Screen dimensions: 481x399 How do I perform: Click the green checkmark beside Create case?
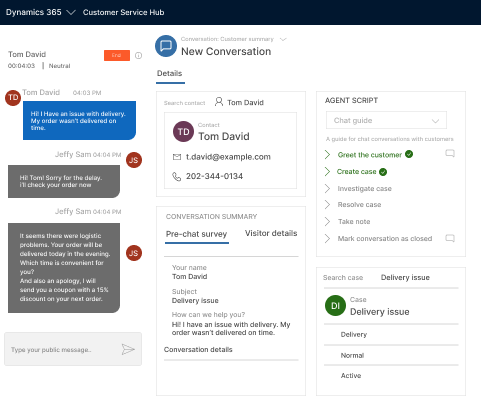point(383,172)
